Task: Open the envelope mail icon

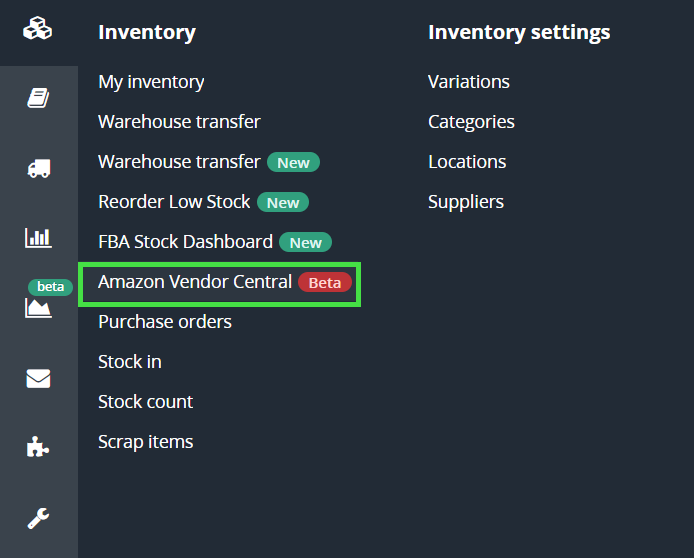Action: pos(38,378)
